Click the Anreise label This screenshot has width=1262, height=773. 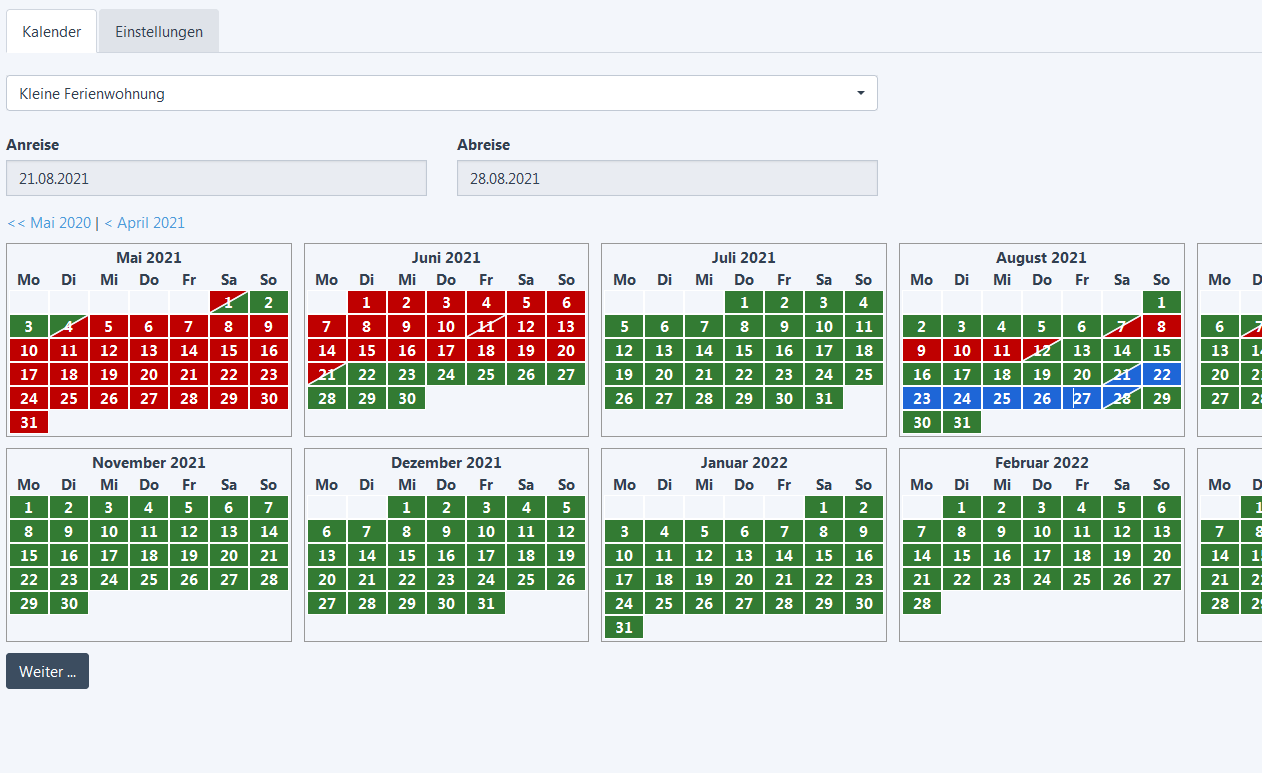click(33, 145)
